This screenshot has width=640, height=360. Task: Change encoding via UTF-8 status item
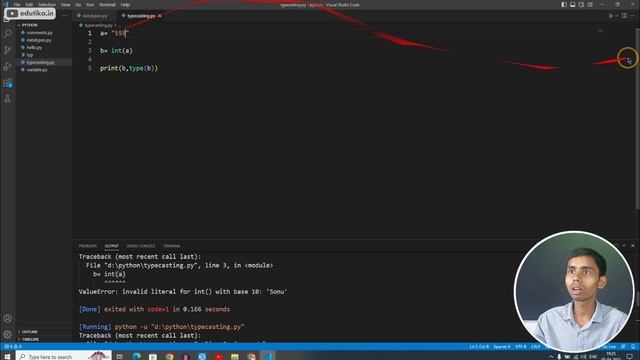pos(520,347)
